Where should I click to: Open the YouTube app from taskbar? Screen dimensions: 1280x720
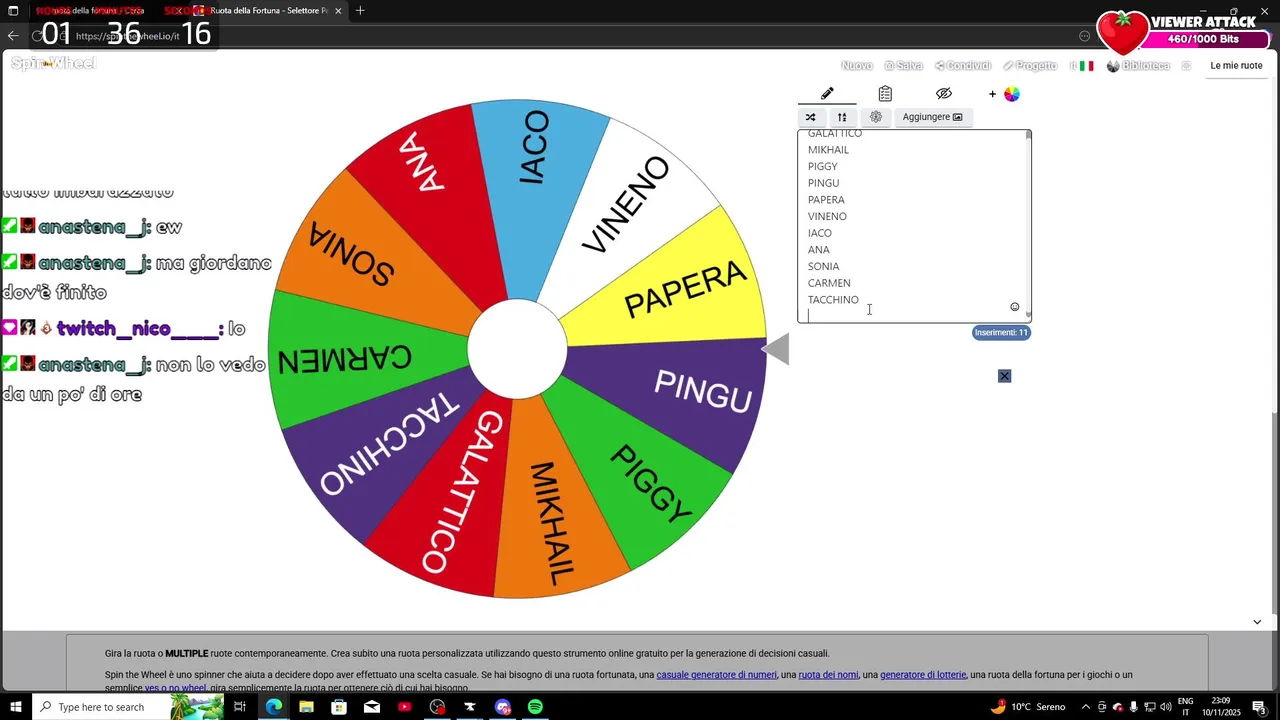tap(404, 707)
